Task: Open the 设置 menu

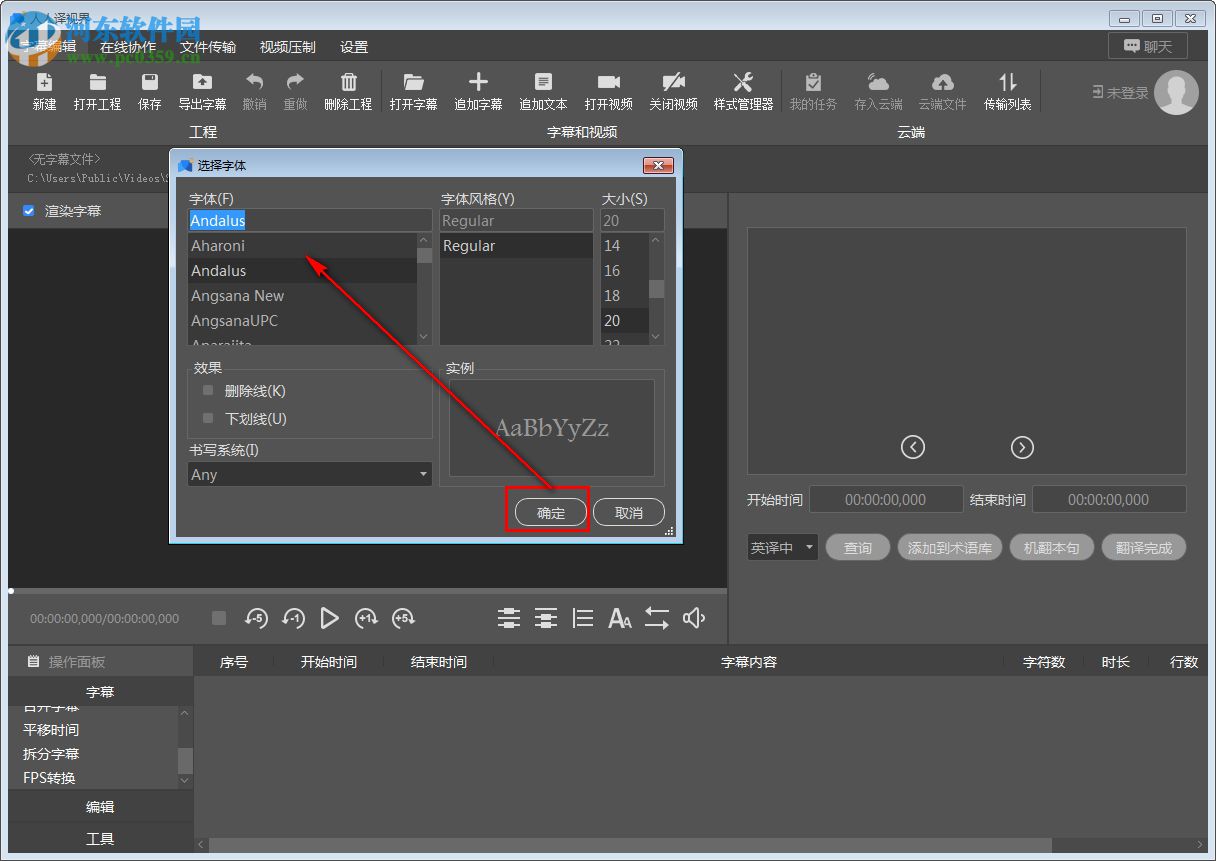Action: pyautogui.click(x=354, y=47)
